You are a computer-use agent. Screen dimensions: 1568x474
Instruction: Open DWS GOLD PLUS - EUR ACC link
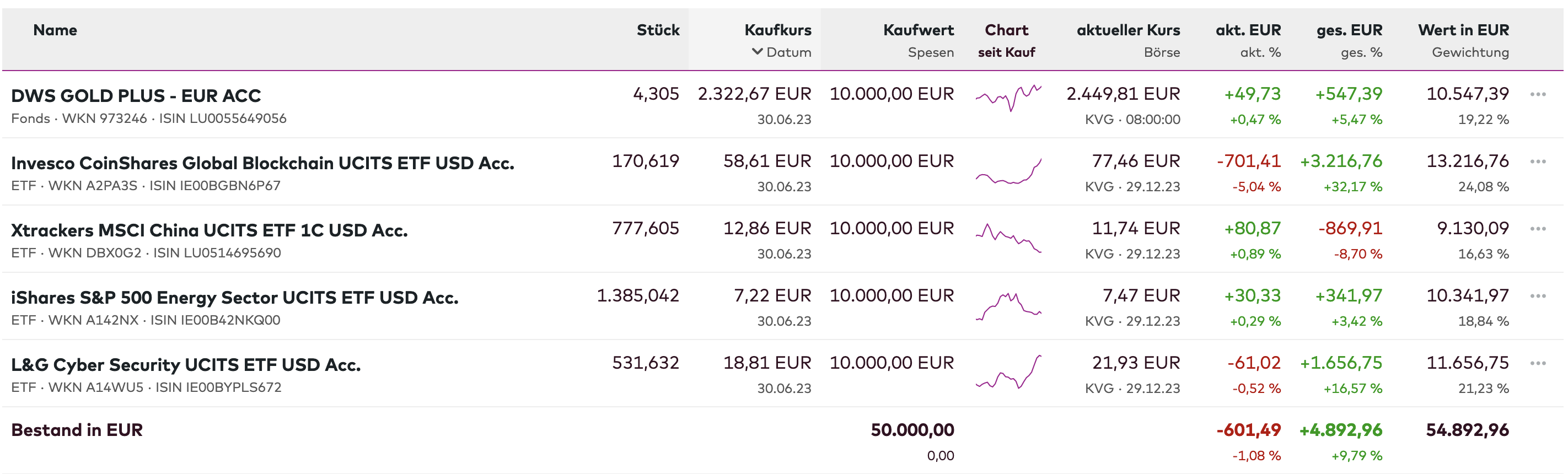pyautogui.click(x=136, y=95)
